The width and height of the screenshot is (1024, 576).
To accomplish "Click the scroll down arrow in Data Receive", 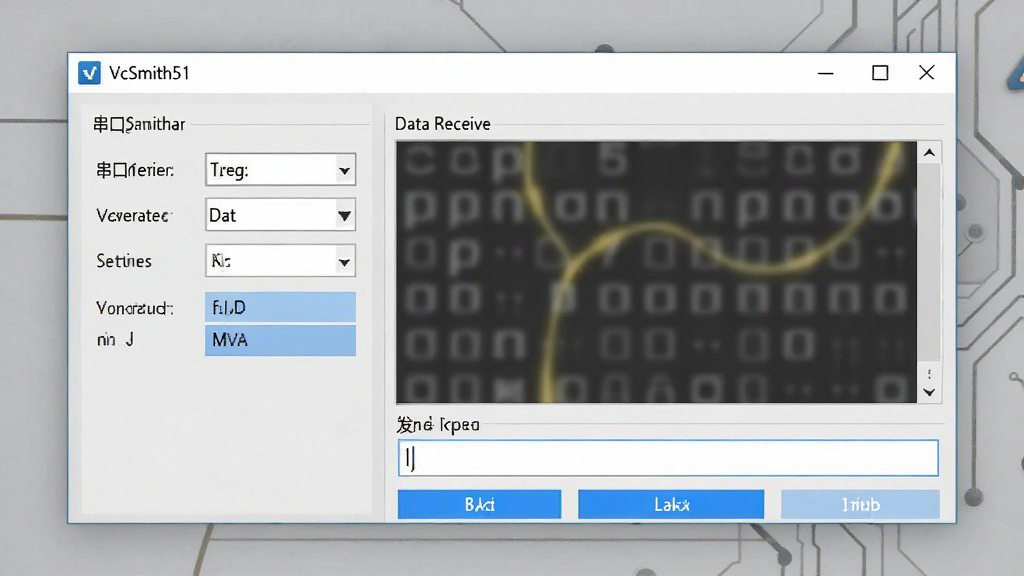I will tap(929, 392).
